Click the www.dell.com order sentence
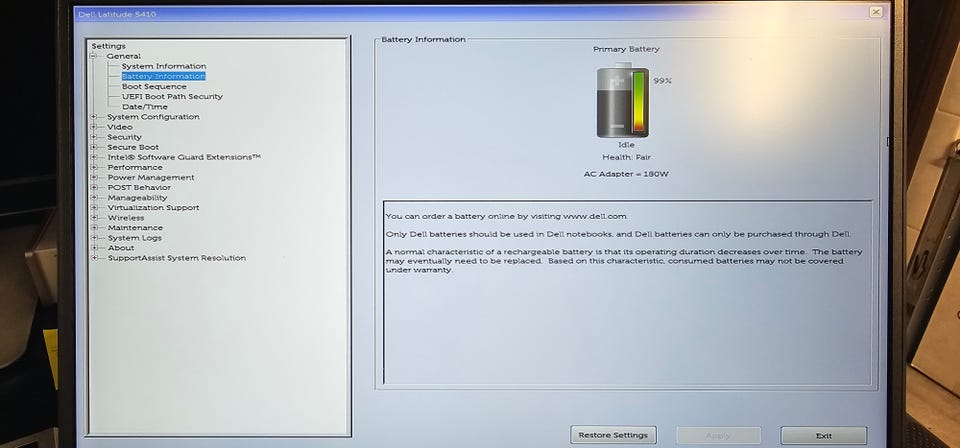Viewport: 960px width, 448px height. tap(506, 217)
